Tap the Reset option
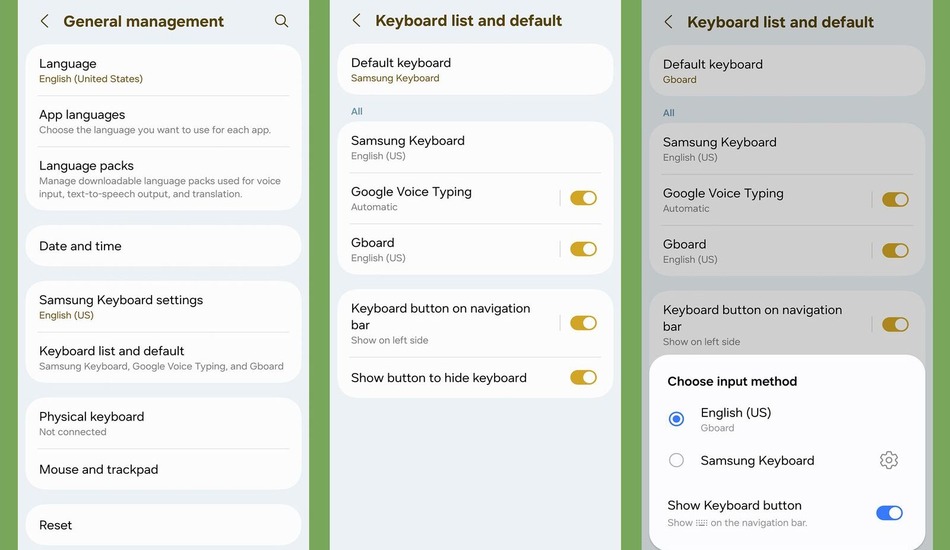 pyautogui.click(x=162, y=525)
